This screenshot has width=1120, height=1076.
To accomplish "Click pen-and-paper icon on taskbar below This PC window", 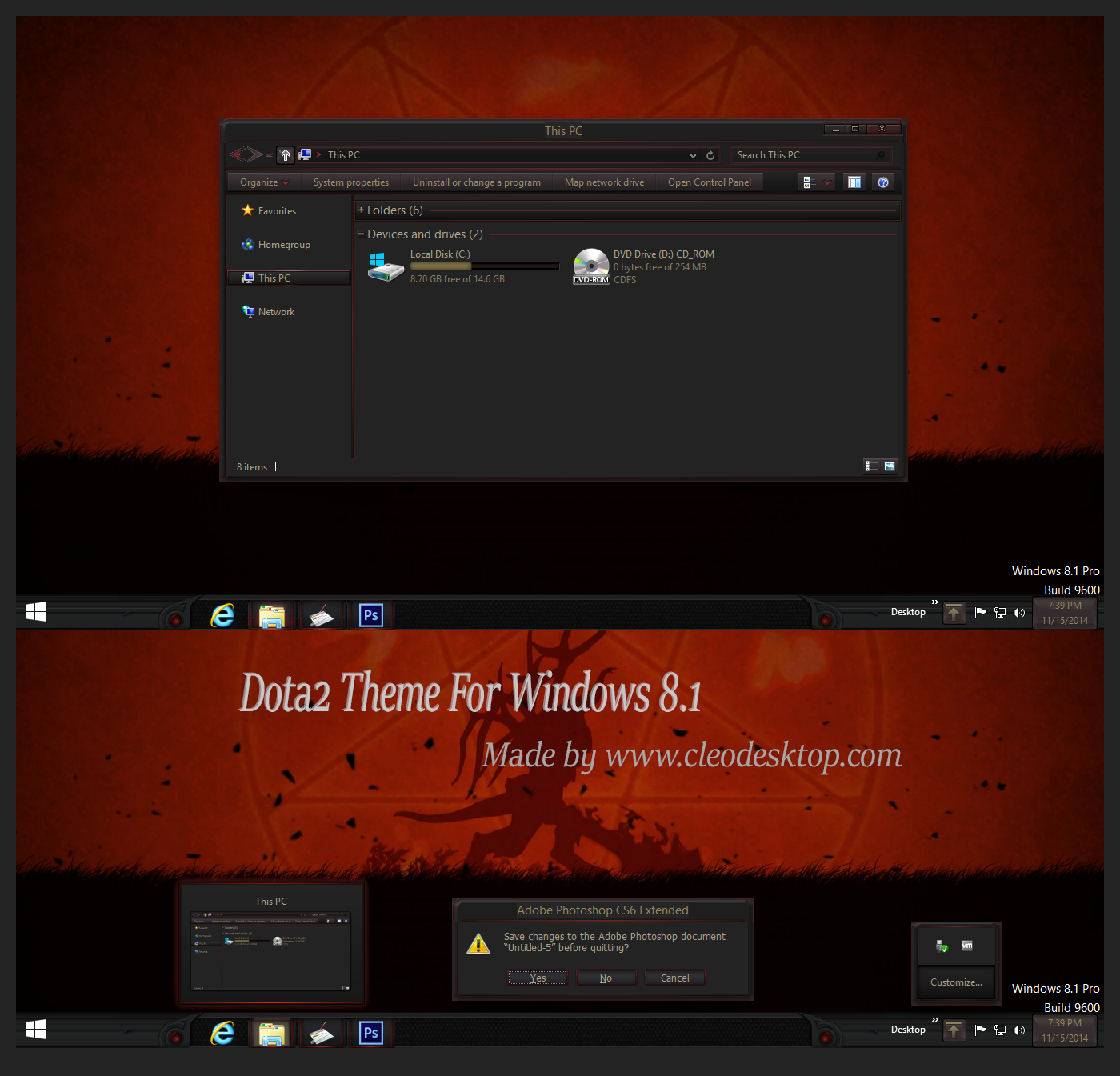I will [322, 615].
